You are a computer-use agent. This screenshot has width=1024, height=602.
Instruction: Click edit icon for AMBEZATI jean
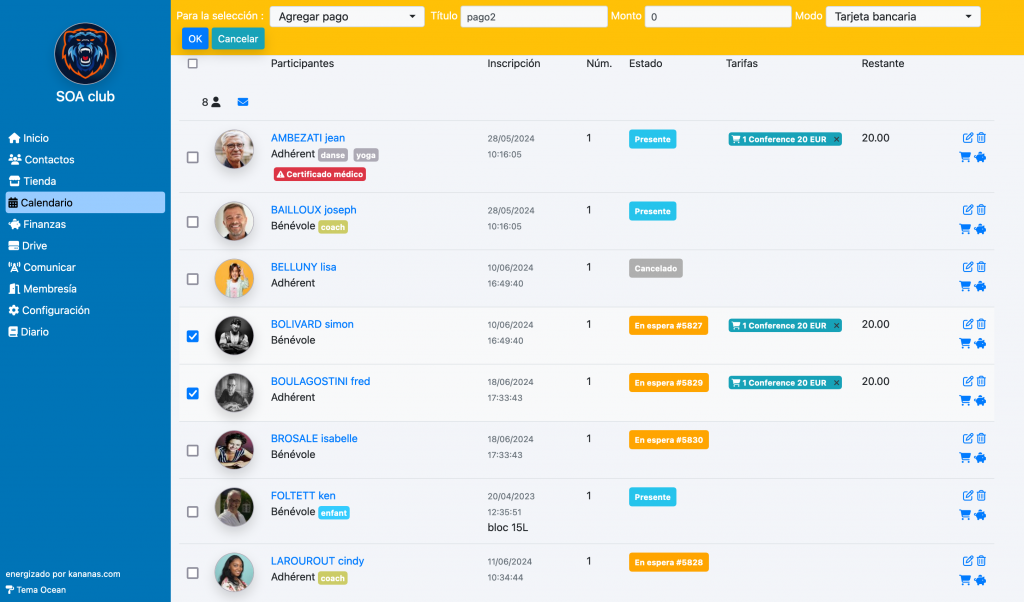pos(967,138)
